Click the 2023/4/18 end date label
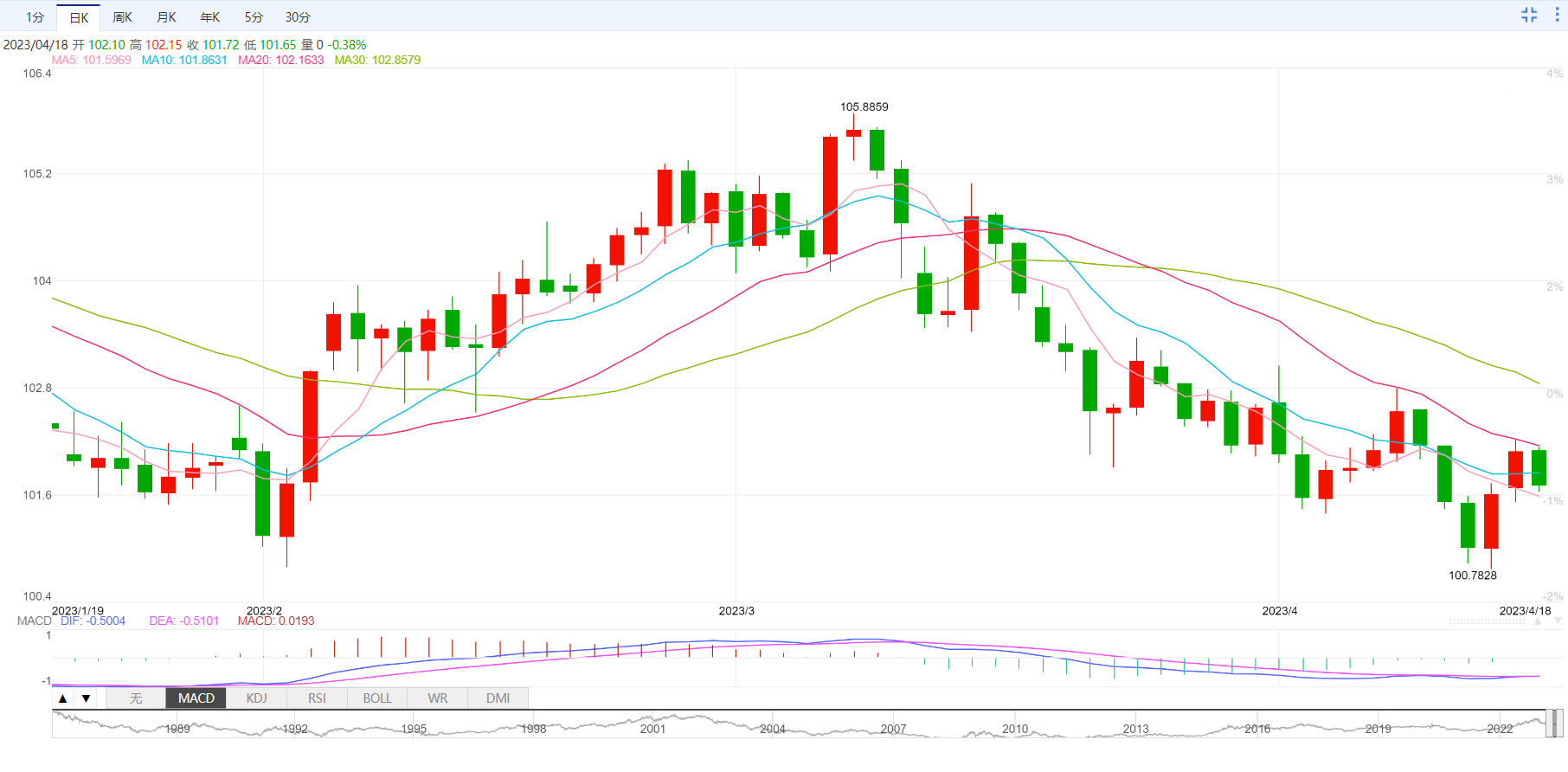 1526,610
